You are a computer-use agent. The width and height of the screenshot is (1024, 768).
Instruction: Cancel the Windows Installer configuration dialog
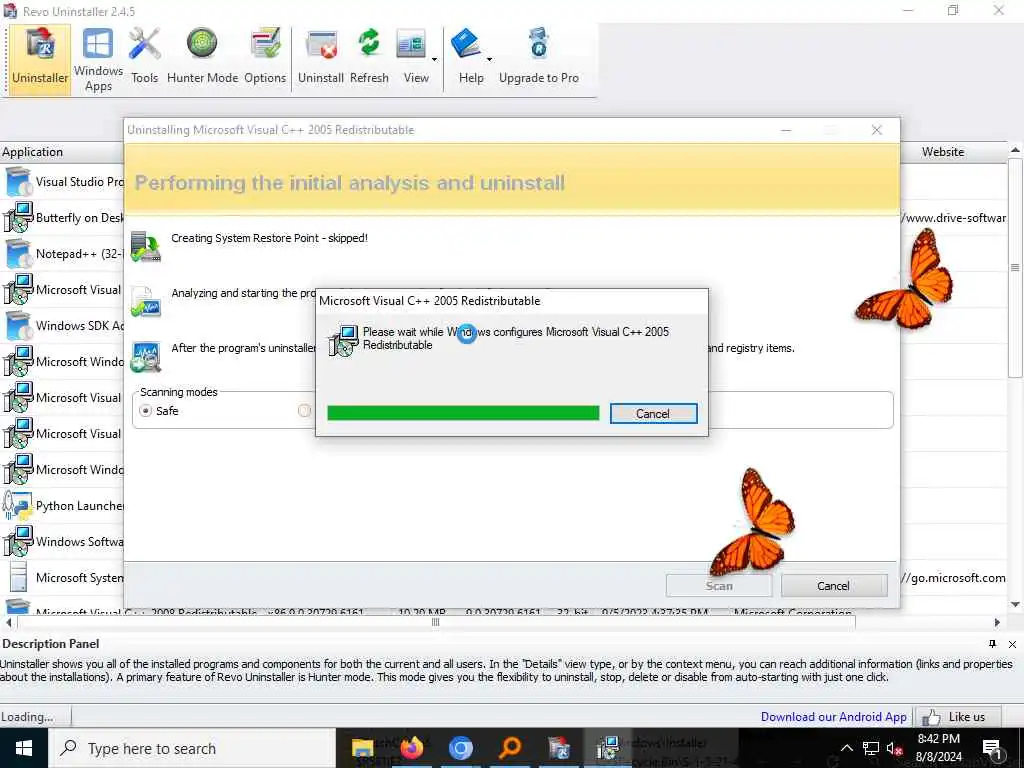pos(653,413)
